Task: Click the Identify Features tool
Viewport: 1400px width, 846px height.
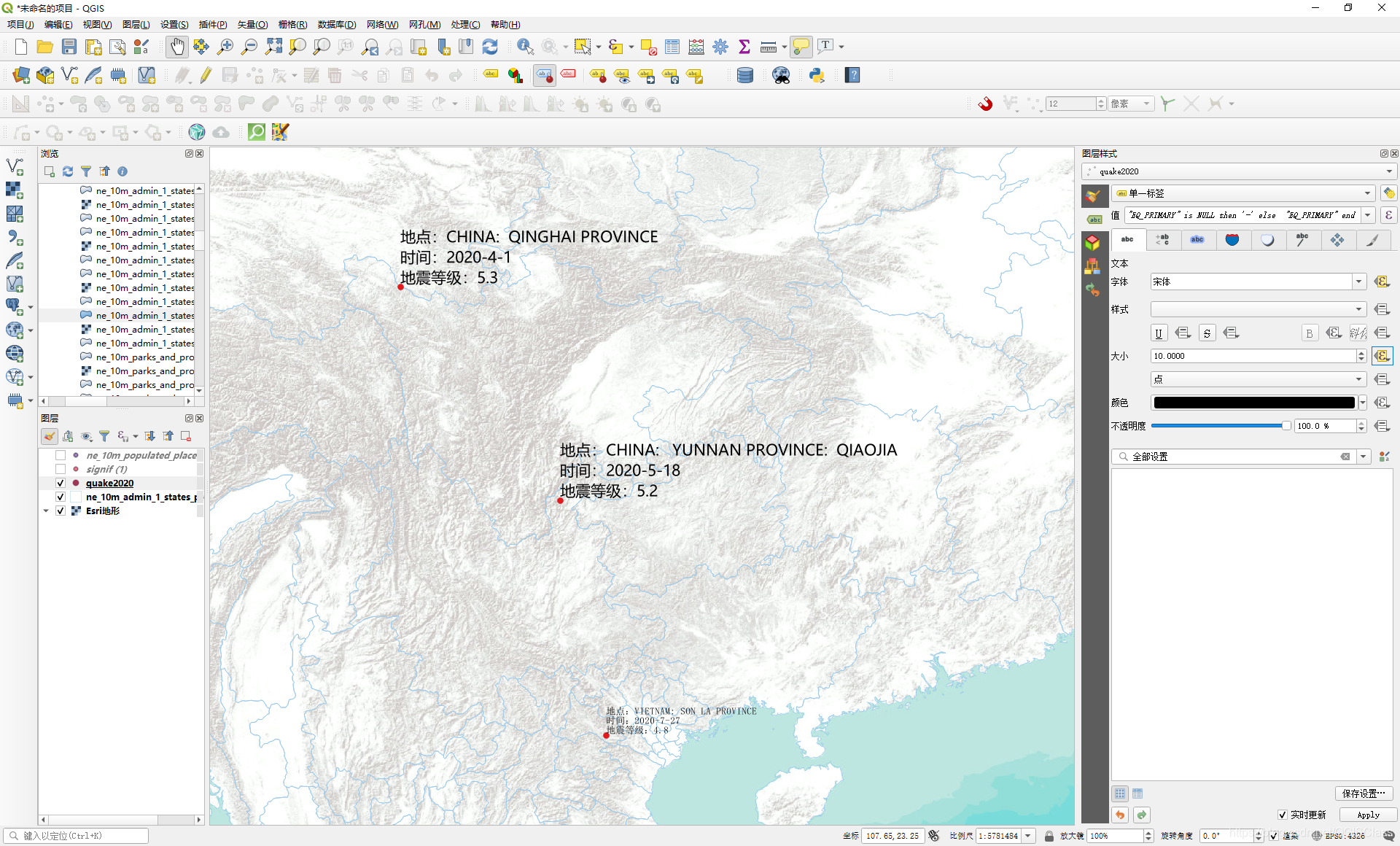Action: click(524, 47)
